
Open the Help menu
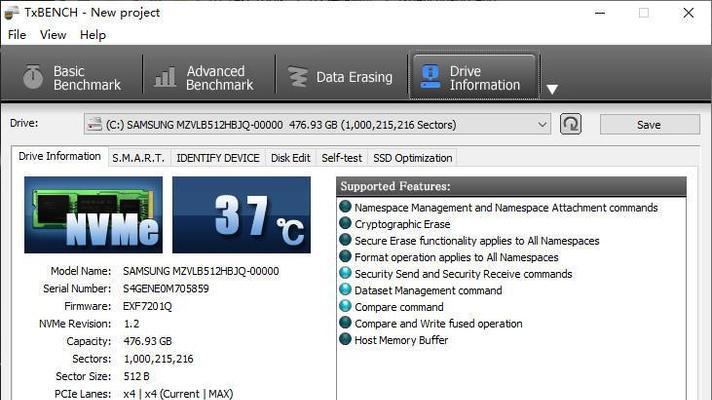pyautogui.click(x=93, y=35)
